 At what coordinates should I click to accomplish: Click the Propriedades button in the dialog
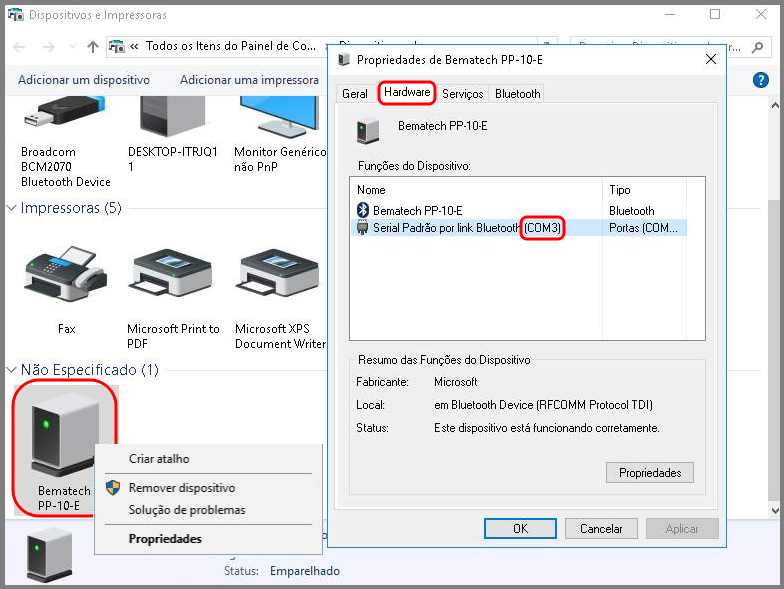[649, 473]
